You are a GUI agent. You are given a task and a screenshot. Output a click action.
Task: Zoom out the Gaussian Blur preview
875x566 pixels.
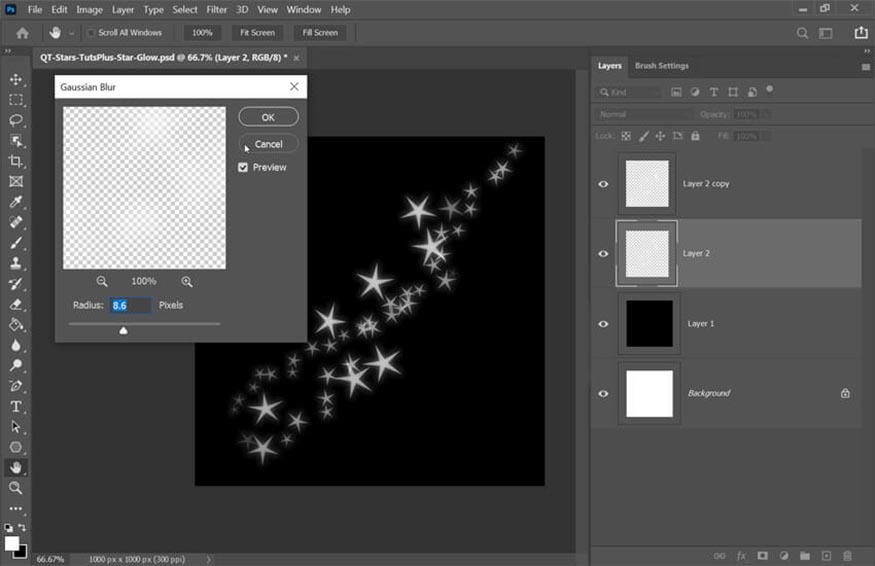click(102, 281)
